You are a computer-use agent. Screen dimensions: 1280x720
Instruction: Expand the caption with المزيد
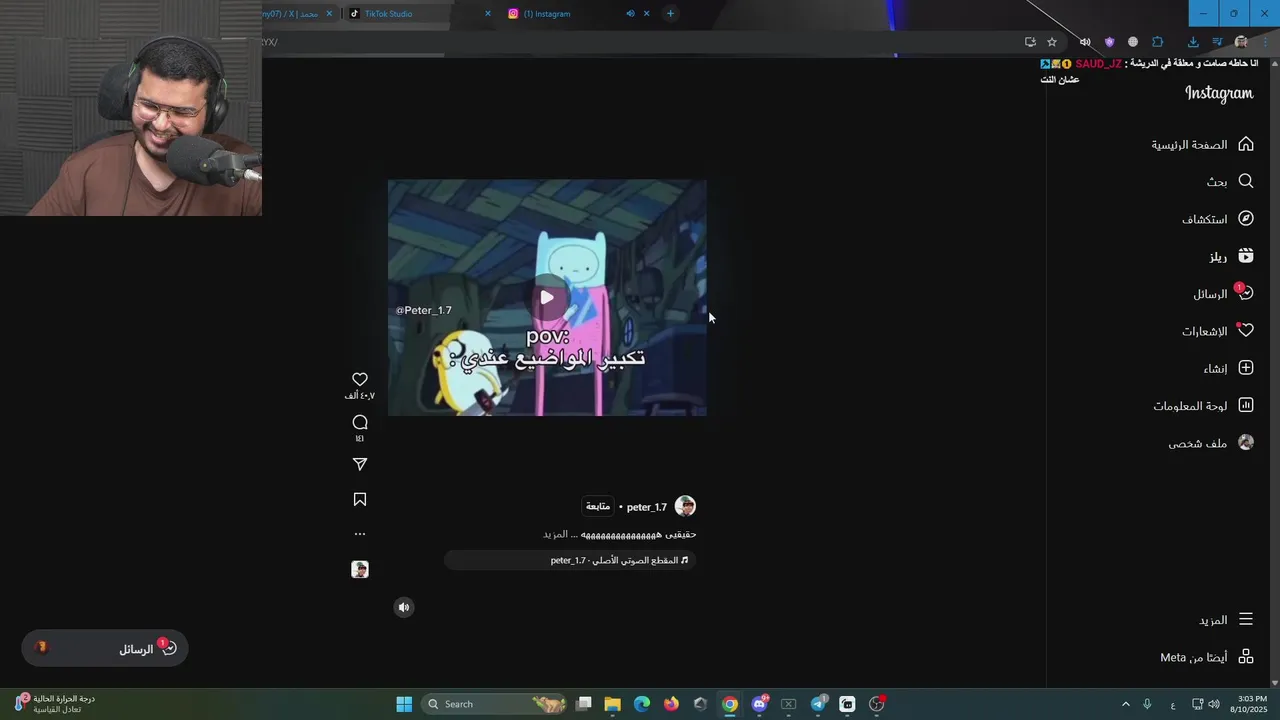[x=555, y=534]
